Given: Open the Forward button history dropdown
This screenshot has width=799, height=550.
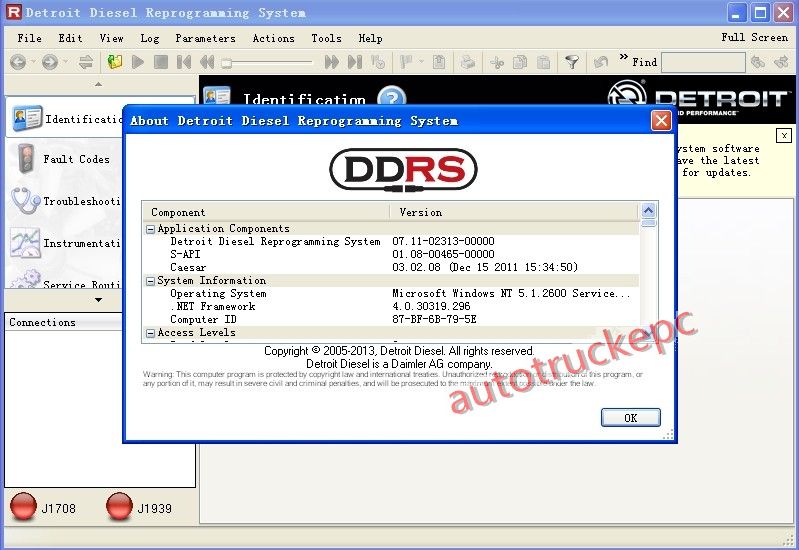Looking at the screenshot, I should pos(65,62).
